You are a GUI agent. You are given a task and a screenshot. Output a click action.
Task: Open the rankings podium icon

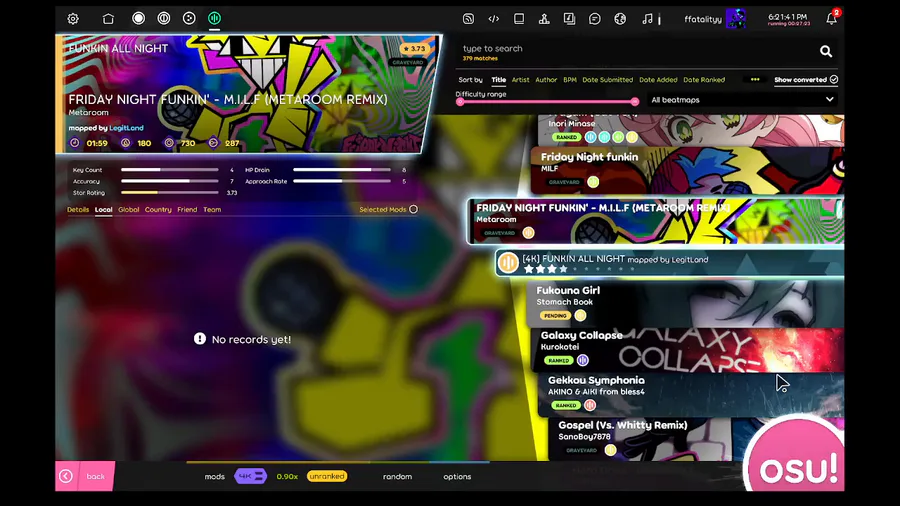tap(544, 19)
